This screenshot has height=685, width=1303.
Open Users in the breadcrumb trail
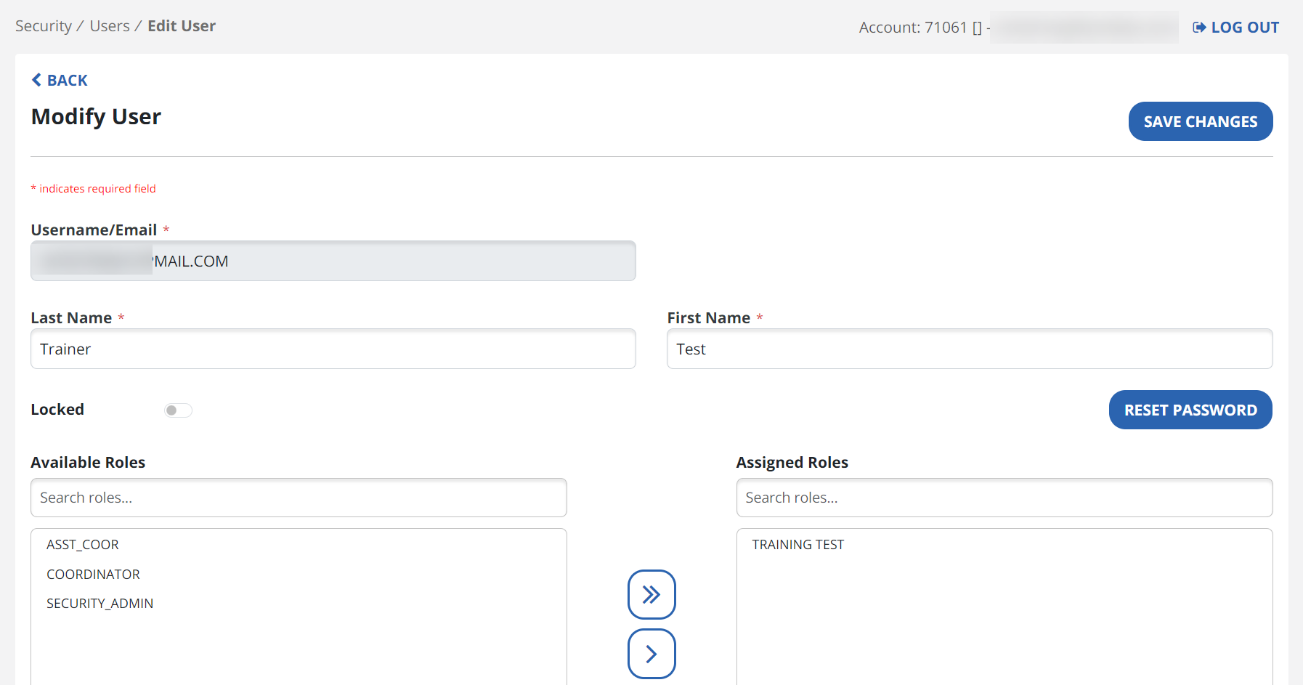tap(110, 26)
